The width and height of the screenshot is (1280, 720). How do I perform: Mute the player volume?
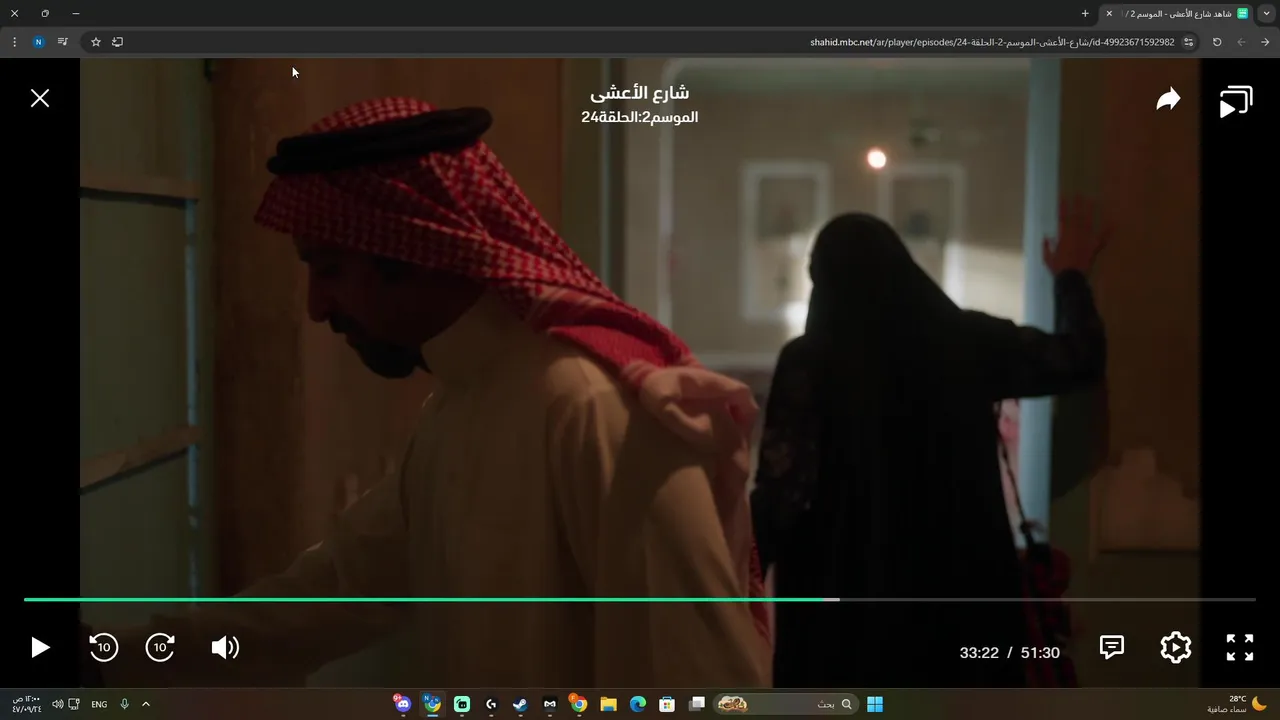[225, 648]
